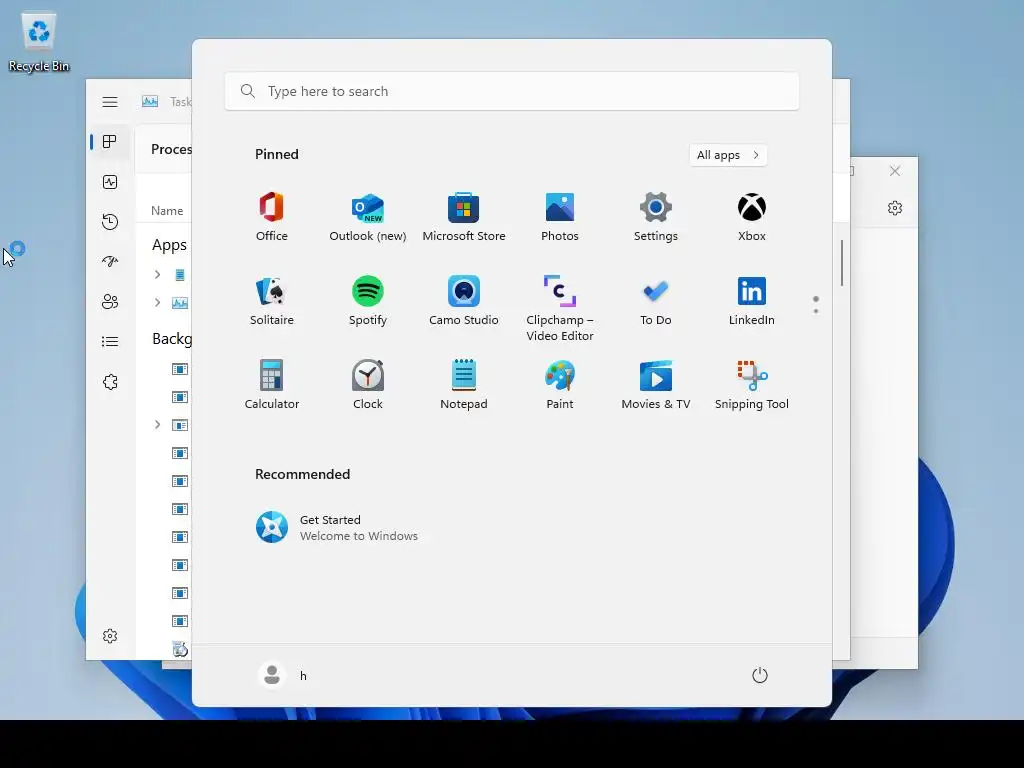Open Clipchamp Video Editor
Image resolution: width=1024 pixels, height=768 pixels.
560,308
